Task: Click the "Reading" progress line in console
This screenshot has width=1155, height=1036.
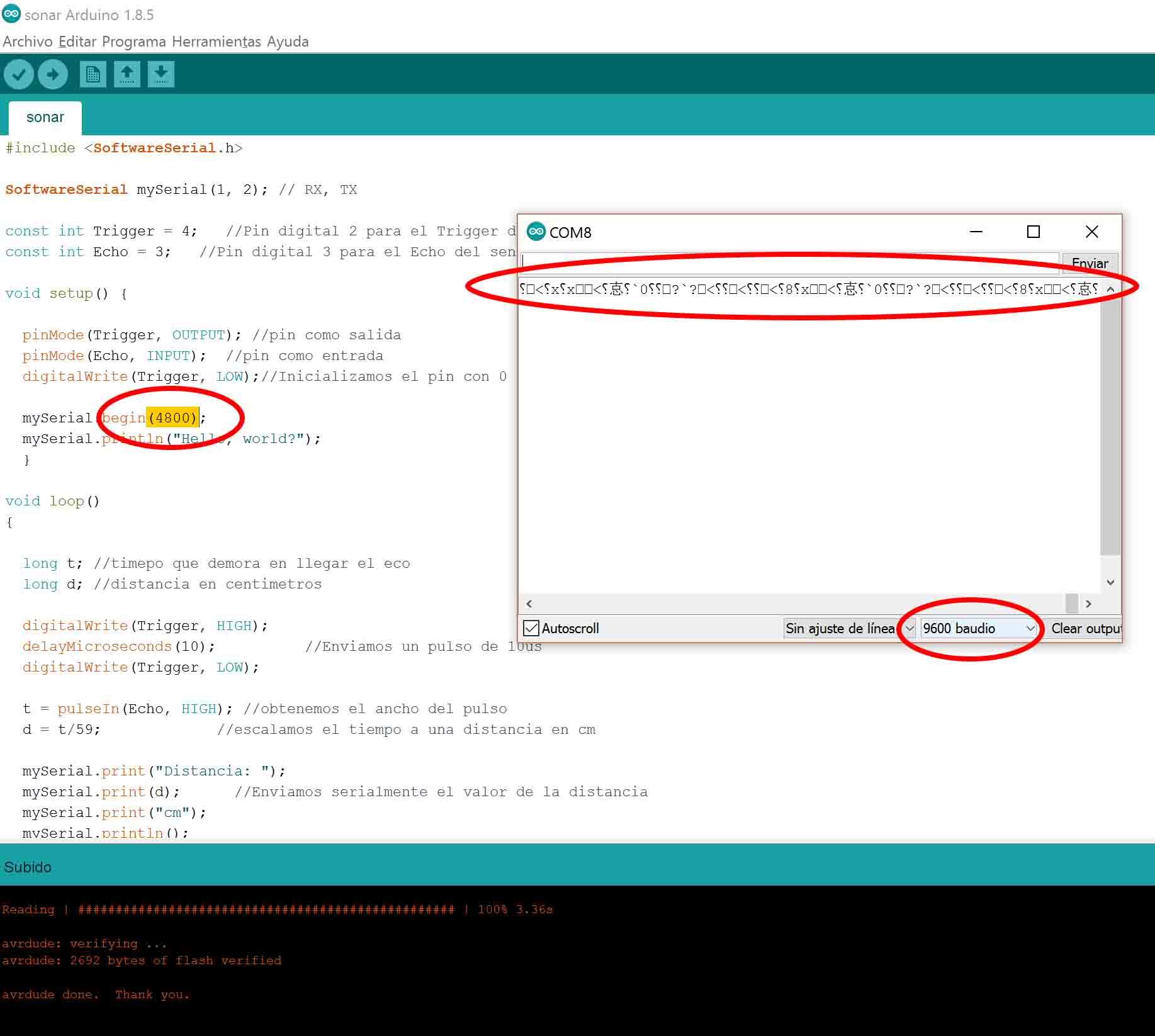Action: click(x=277, y=909)
